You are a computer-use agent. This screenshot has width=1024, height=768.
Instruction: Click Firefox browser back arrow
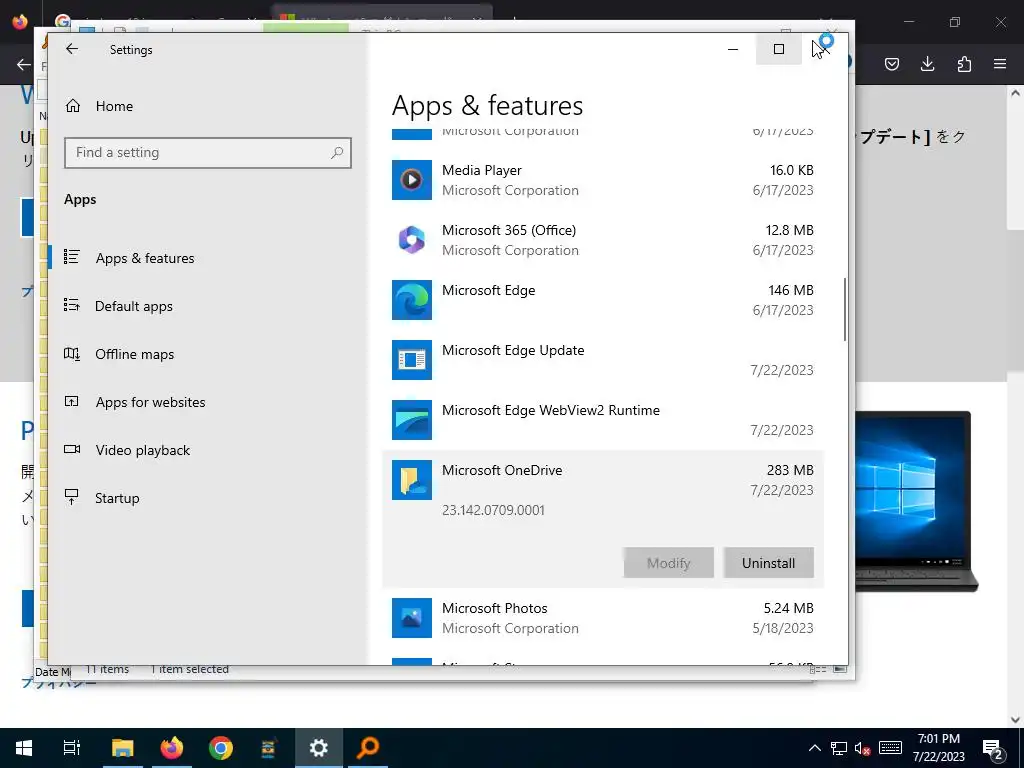pyautogui.click(x=24, y=65)
